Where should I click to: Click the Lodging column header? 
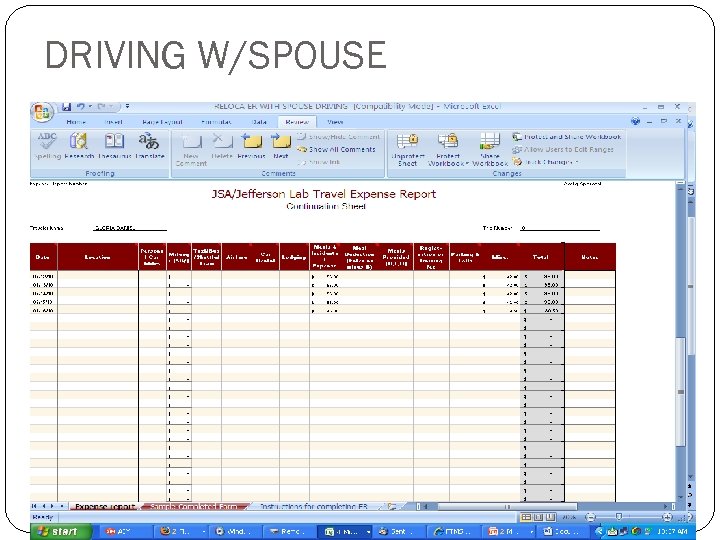[294, 257]
